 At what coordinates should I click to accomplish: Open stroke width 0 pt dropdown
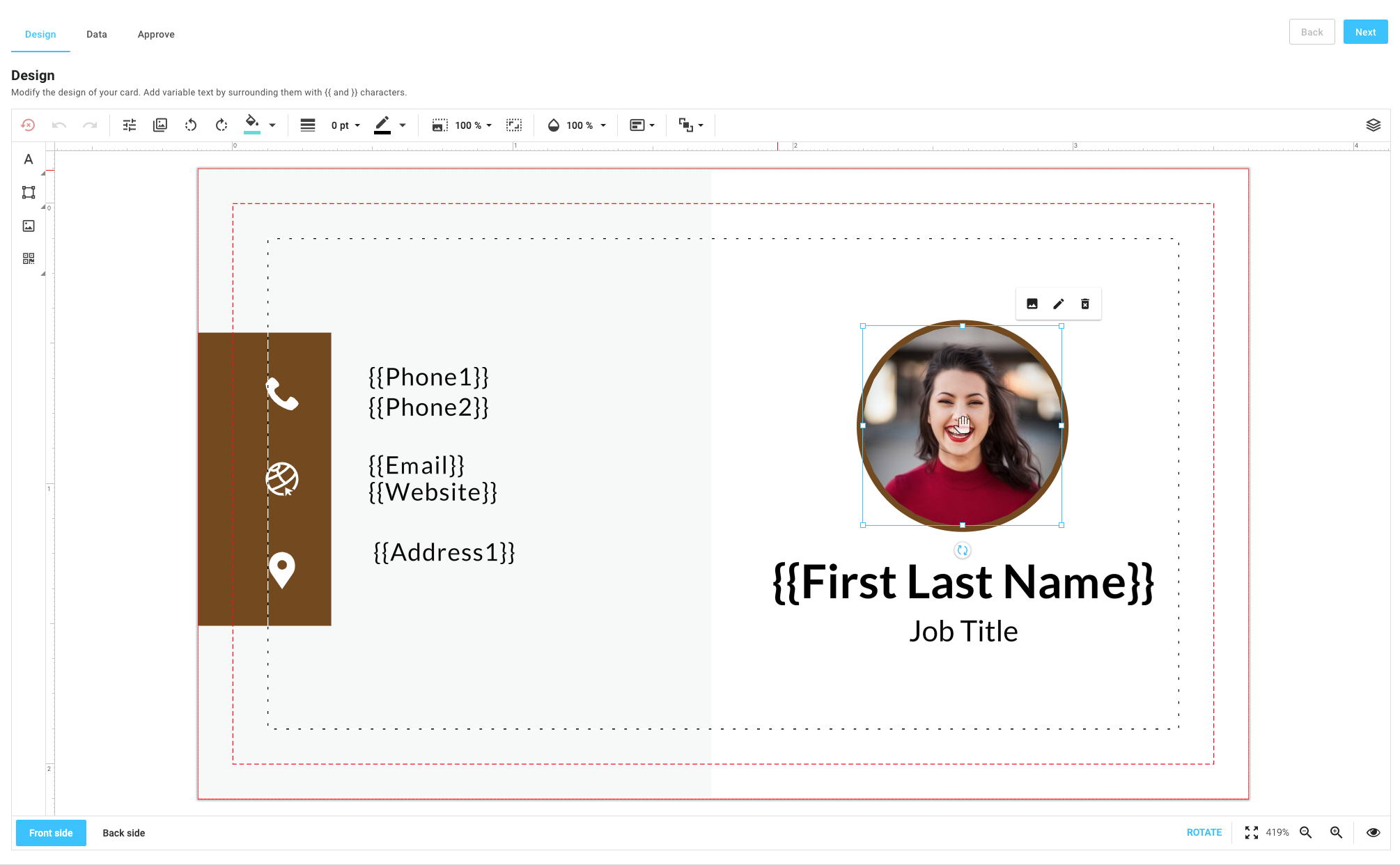point(345,125)
